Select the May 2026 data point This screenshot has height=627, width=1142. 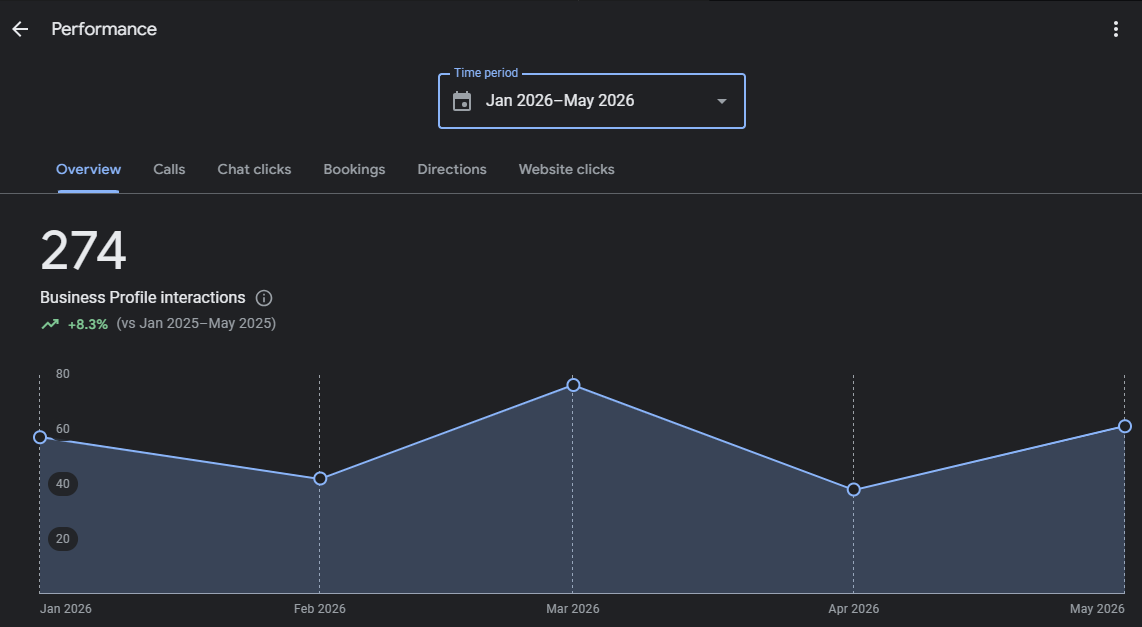[x=1125, y=426]
